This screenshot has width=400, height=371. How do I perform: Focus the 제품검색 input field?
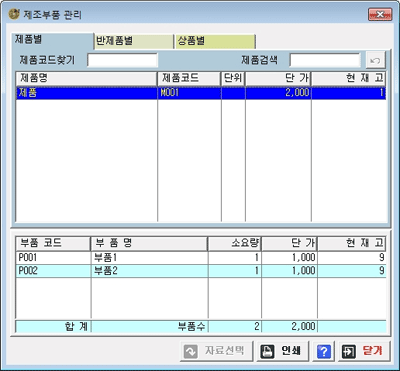pyautogui.click(x=325, y=60)
